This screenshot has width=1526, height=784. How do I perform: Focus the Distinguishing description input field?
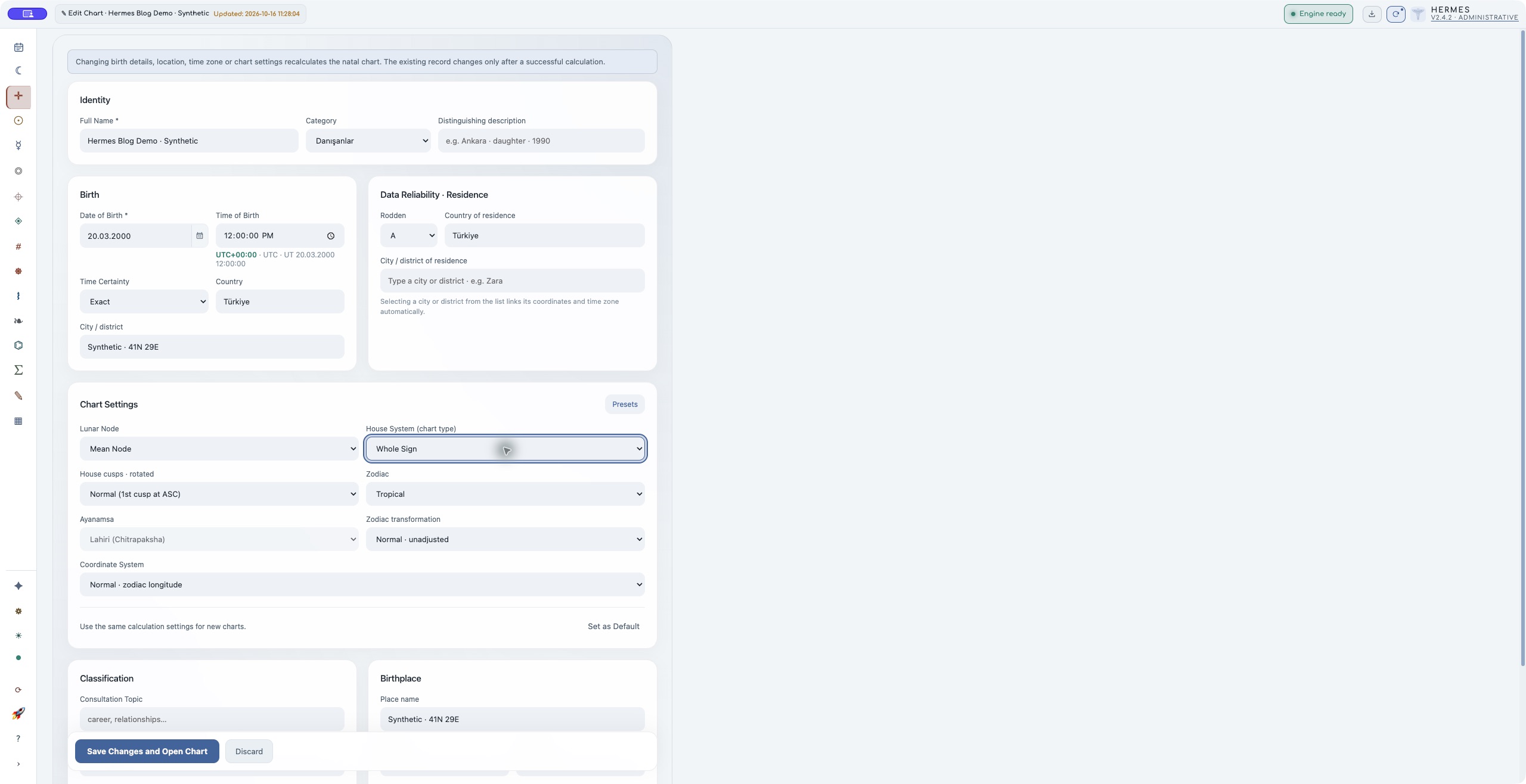tap(541, 141)
